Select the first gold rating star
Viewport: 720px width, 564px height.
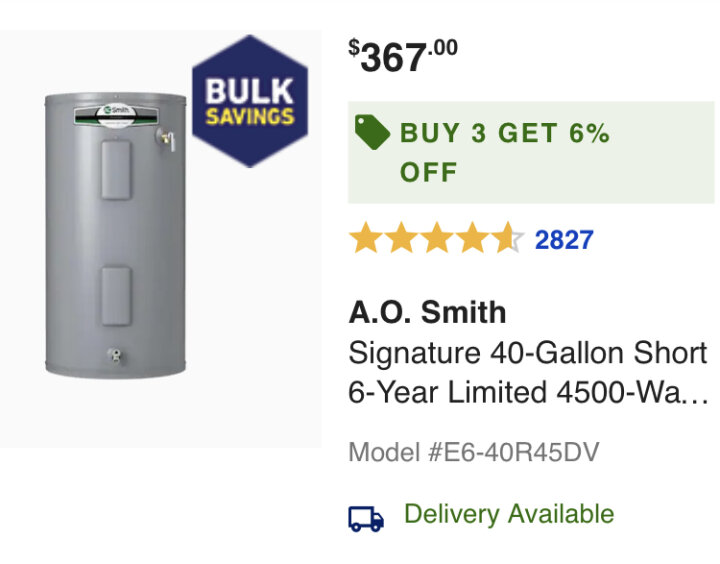(366, 238)
